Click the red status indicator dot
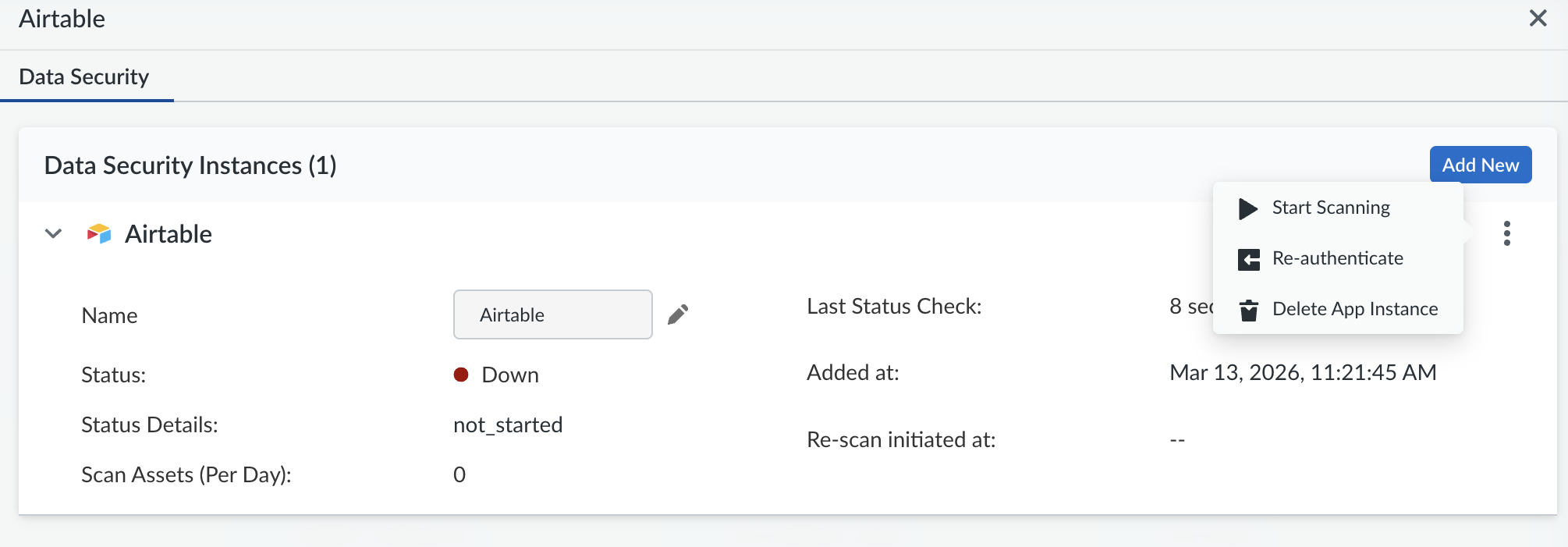 point(461,375)
